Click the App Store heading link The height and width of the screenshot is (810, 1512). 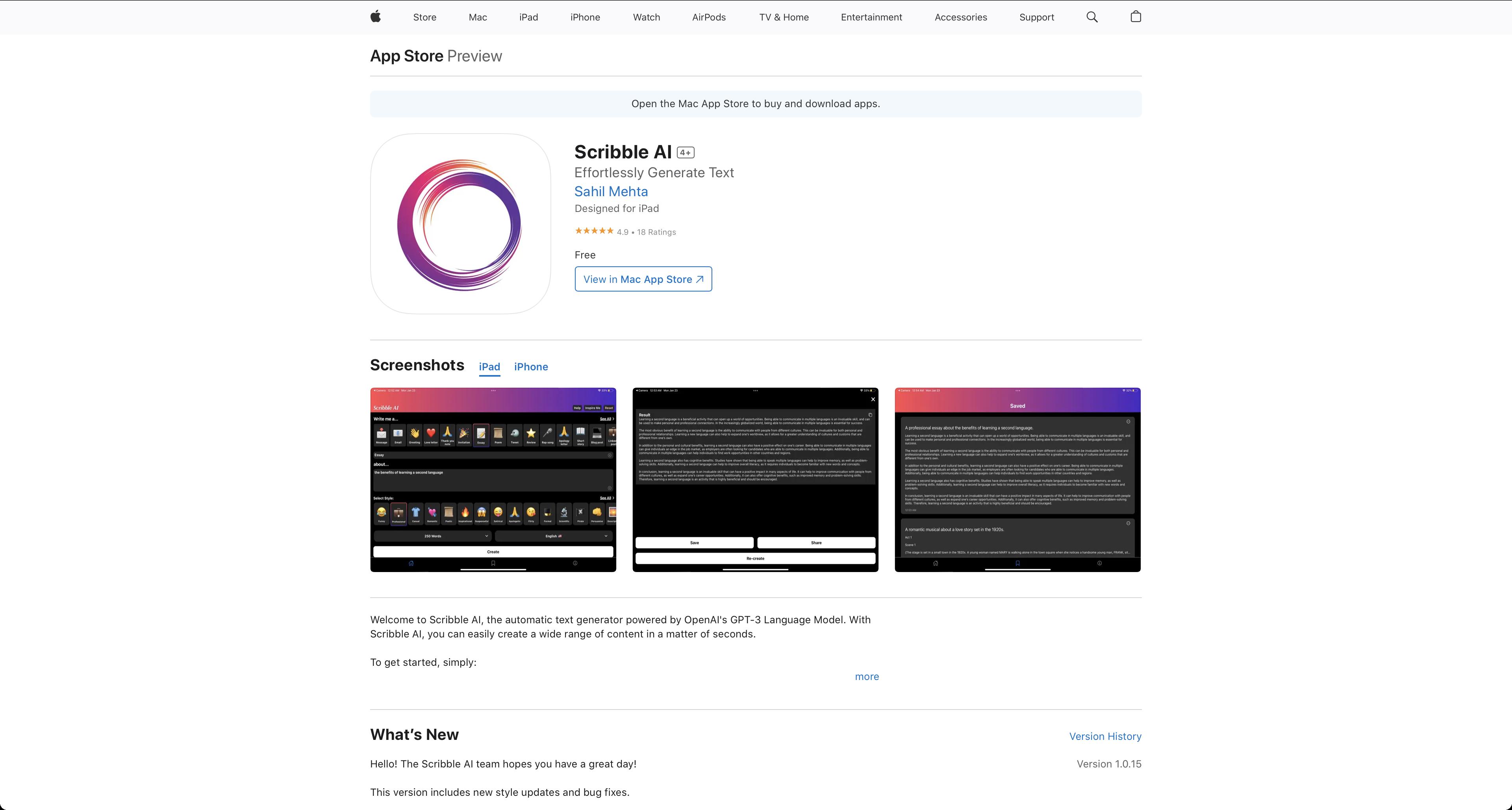pos(406,56)
